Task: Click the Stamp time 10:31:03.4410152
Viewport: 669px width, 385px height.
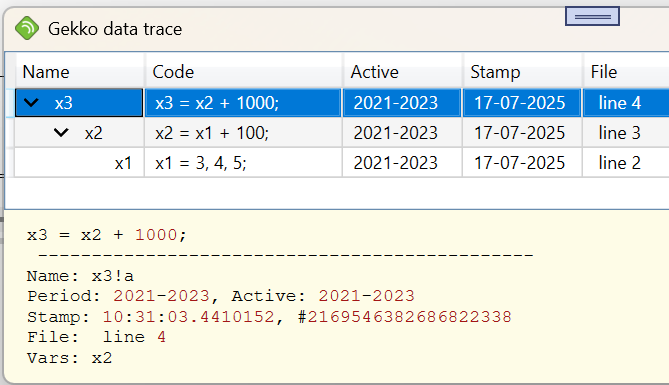Action: pyautogui.click(x=188, y=317)
